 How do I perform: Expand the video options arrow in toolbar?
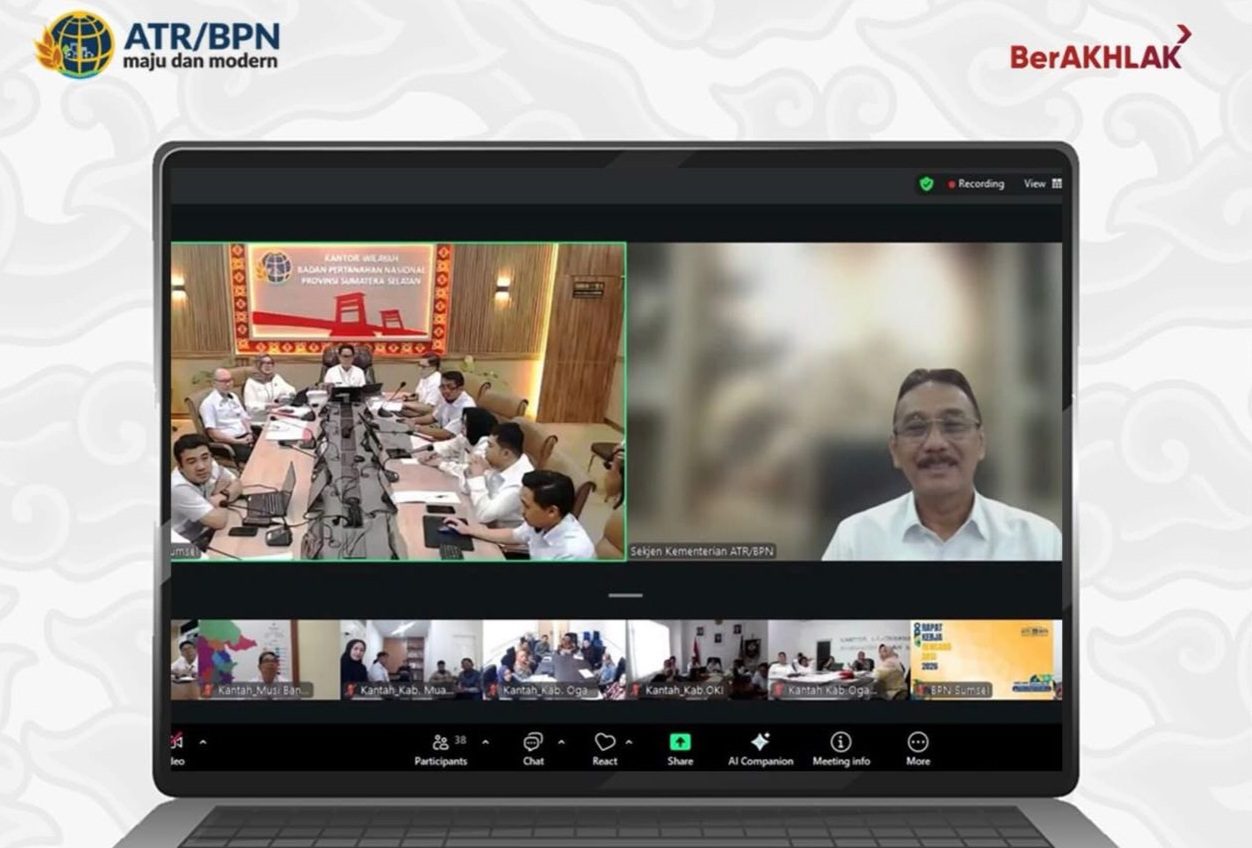point(203,743)
